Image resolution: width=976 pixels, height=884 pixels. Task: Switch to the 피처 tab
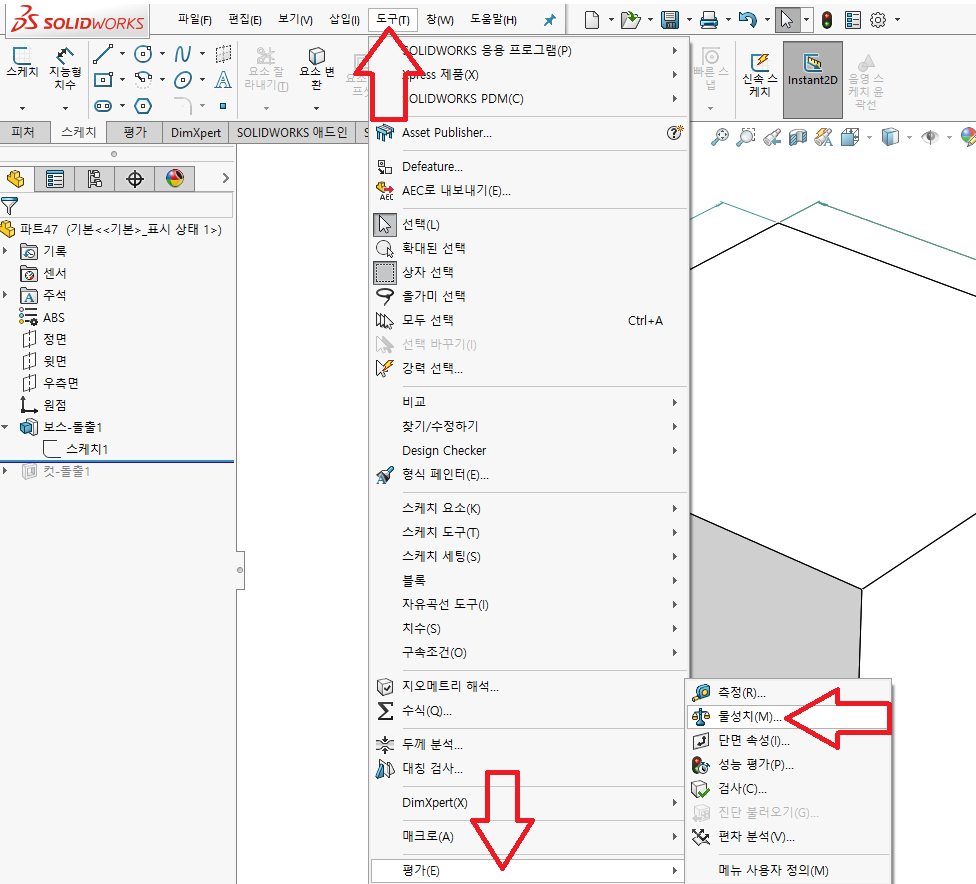23,133
